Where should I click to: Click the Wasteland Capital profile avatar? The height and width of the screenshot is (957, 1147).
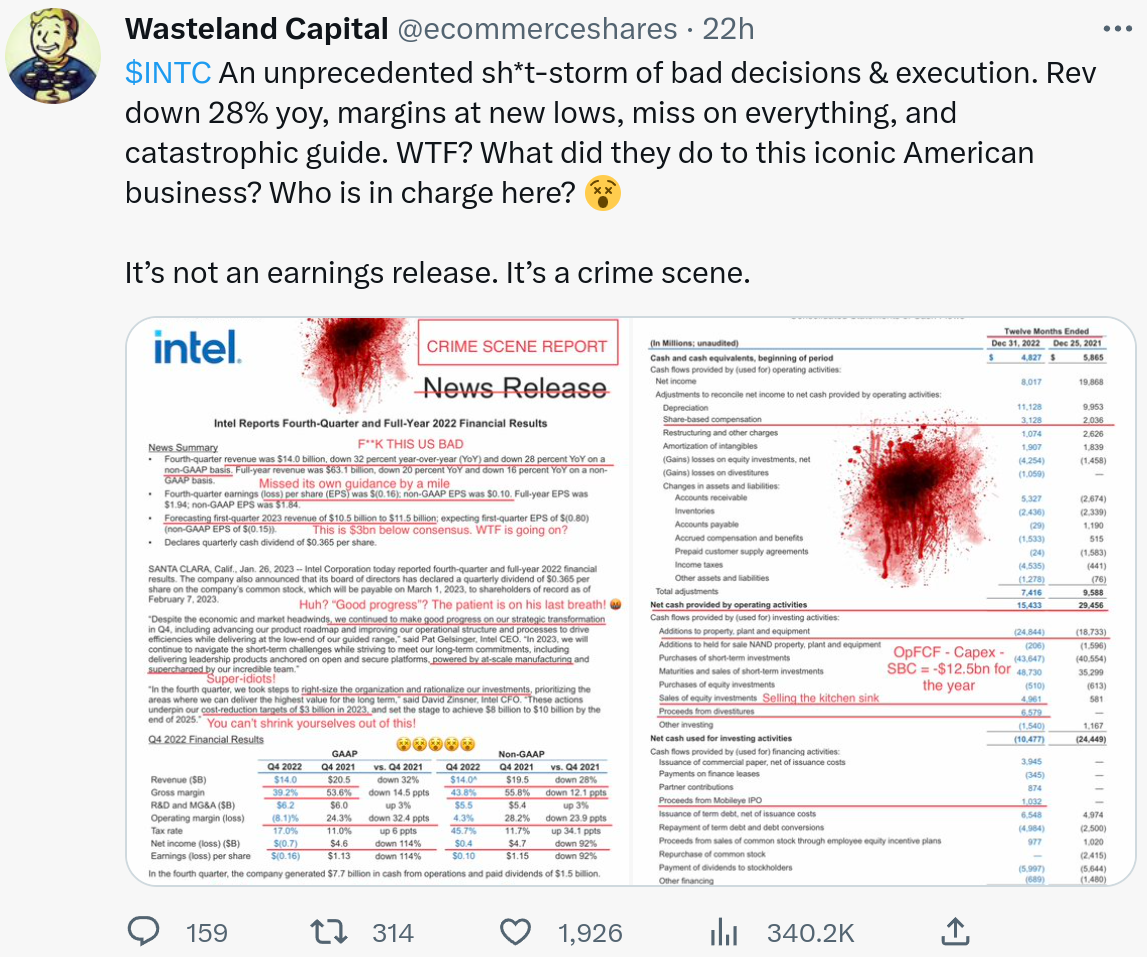coord(53,57)
